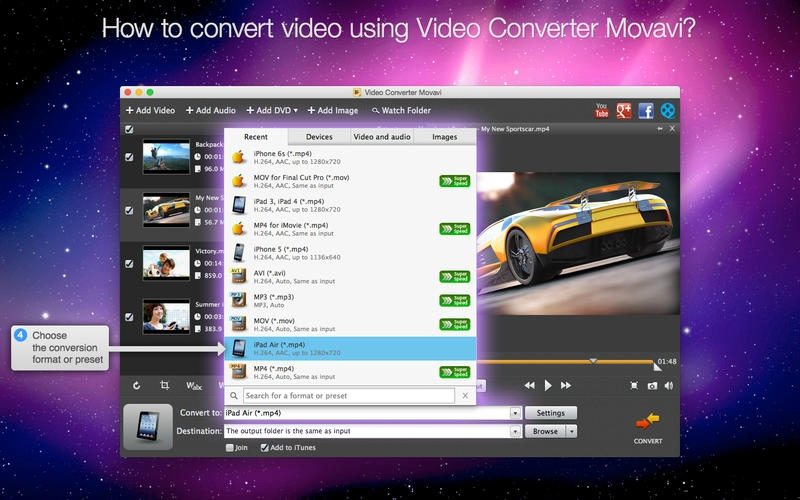
Task: Click Super Speed badge on MP3 row
Action: tap(455, 301)
